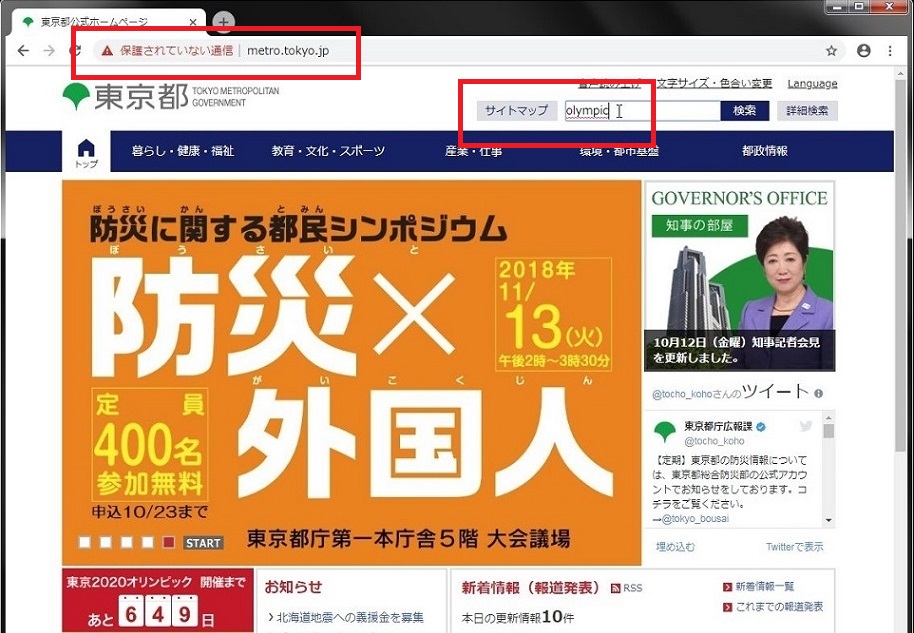Select the first slide indicator square
The image size is (914, 633).
tap(85, 543)
